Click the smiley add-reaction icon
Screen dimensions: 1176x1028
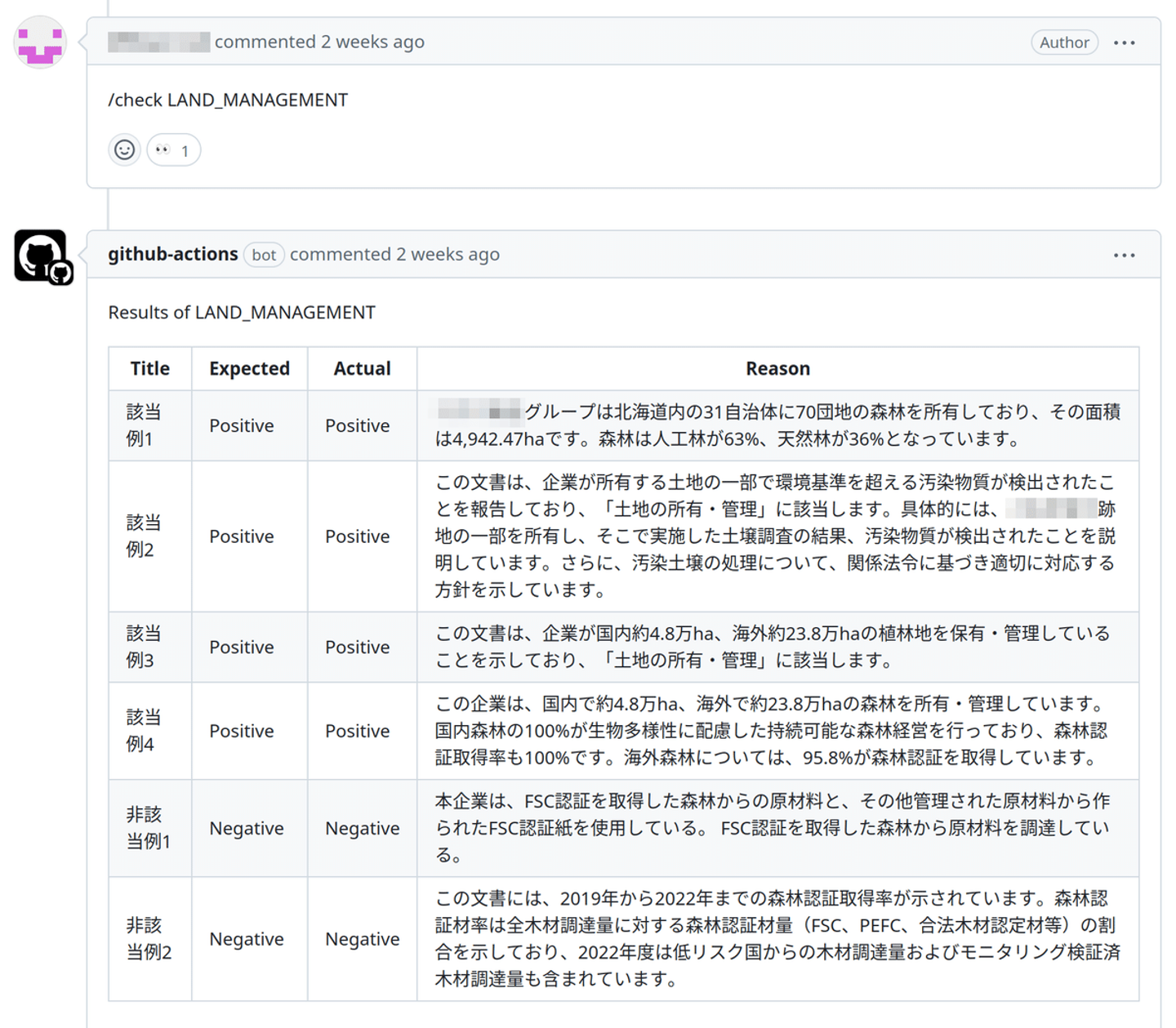(125, 150)
